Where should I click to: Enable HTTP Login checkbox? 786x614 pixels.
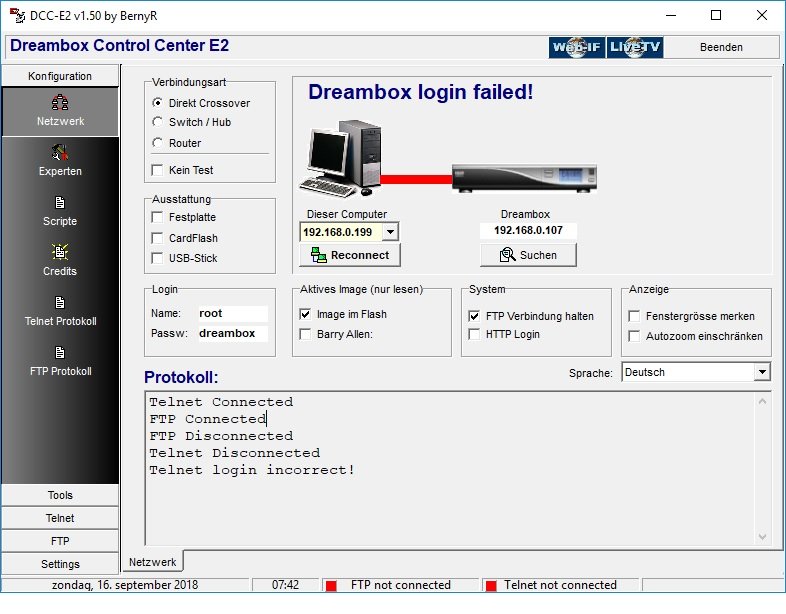pos(474,334)
